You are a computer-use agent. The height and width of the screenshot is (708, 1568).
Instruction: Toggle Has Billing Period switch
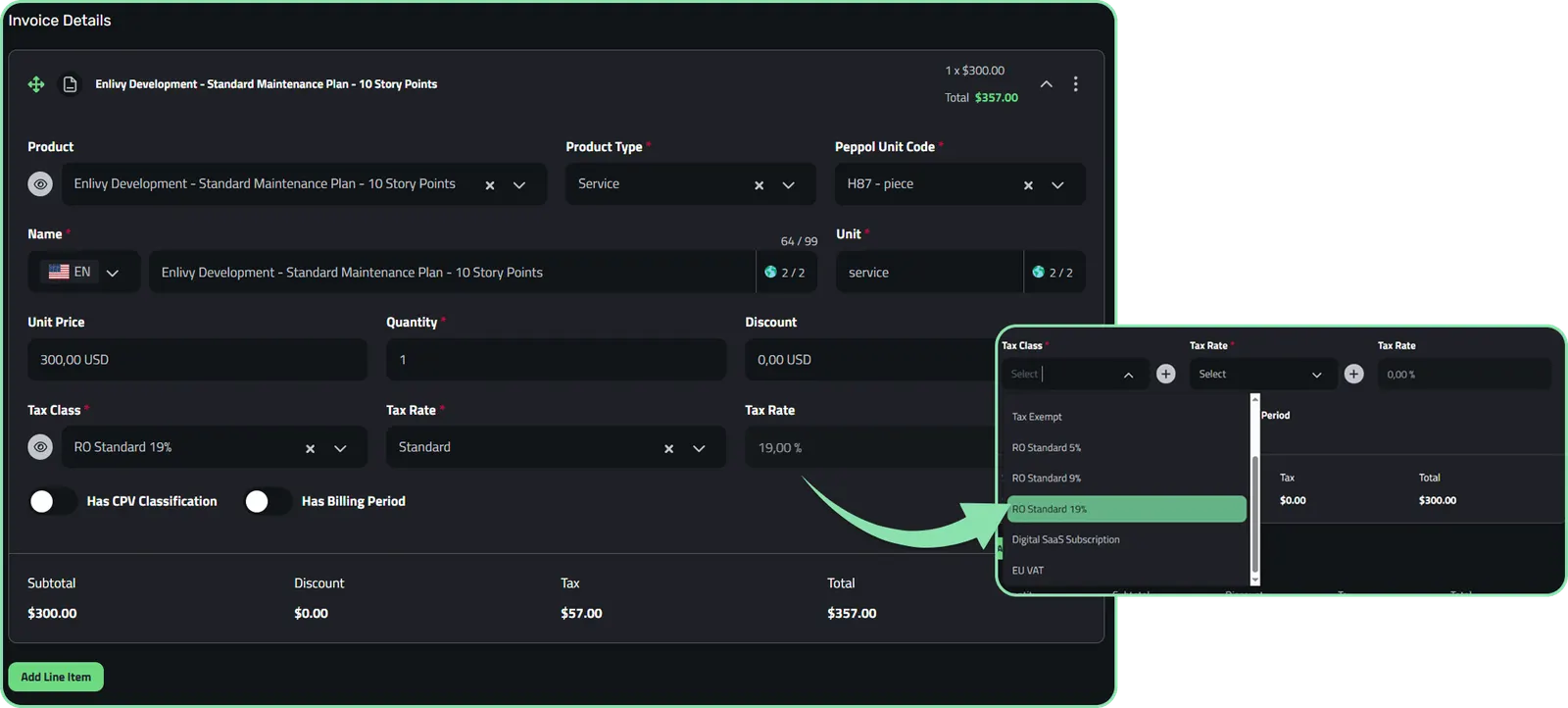268,501
